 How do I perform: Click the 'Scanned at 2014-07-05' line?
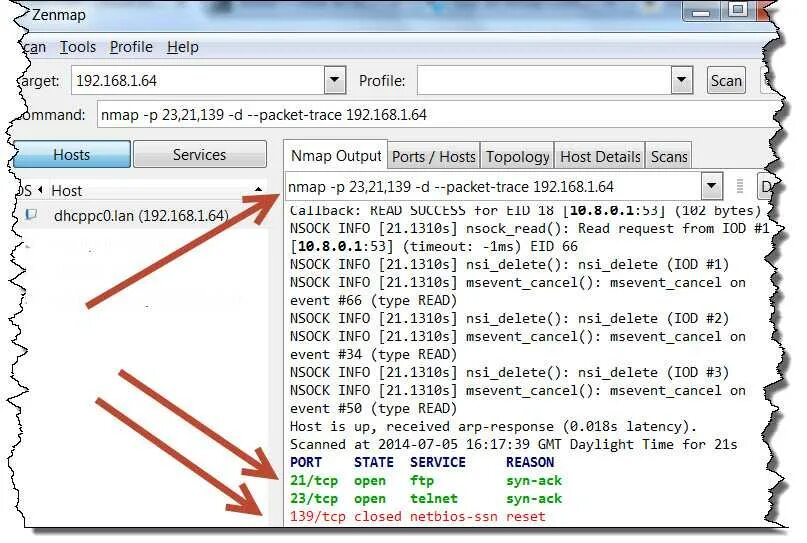click(x=514, y=445)
